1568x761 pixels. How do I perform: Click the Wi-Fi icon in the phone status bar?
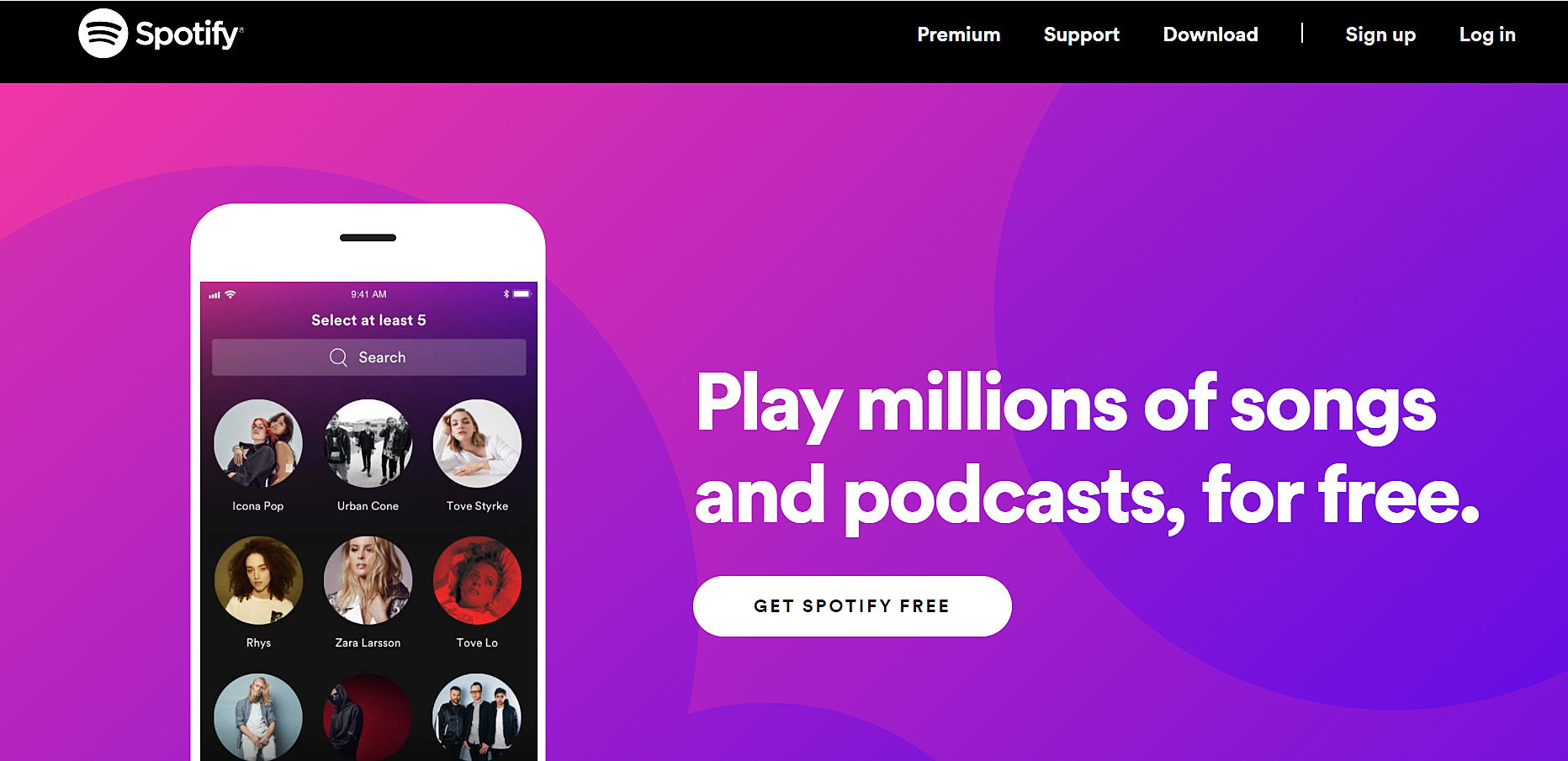pos(230,294)
